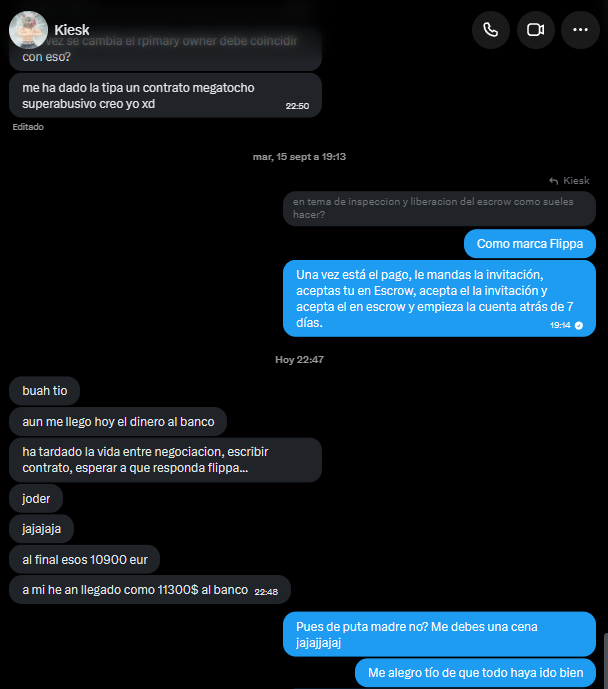Click the read checkmark on the 19:14 message

(579, 326)
